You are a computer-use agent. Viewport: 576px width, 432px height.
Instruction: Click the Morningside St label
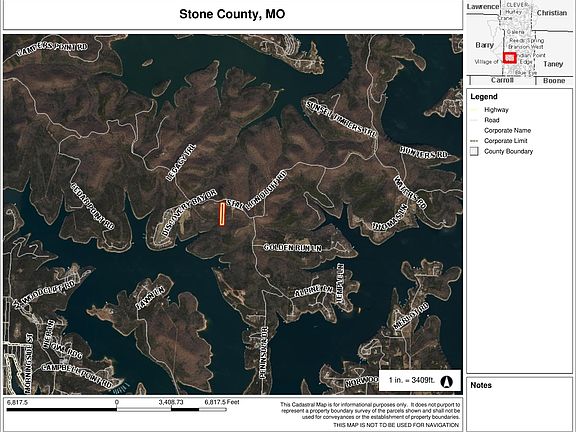tap(29, 364)
